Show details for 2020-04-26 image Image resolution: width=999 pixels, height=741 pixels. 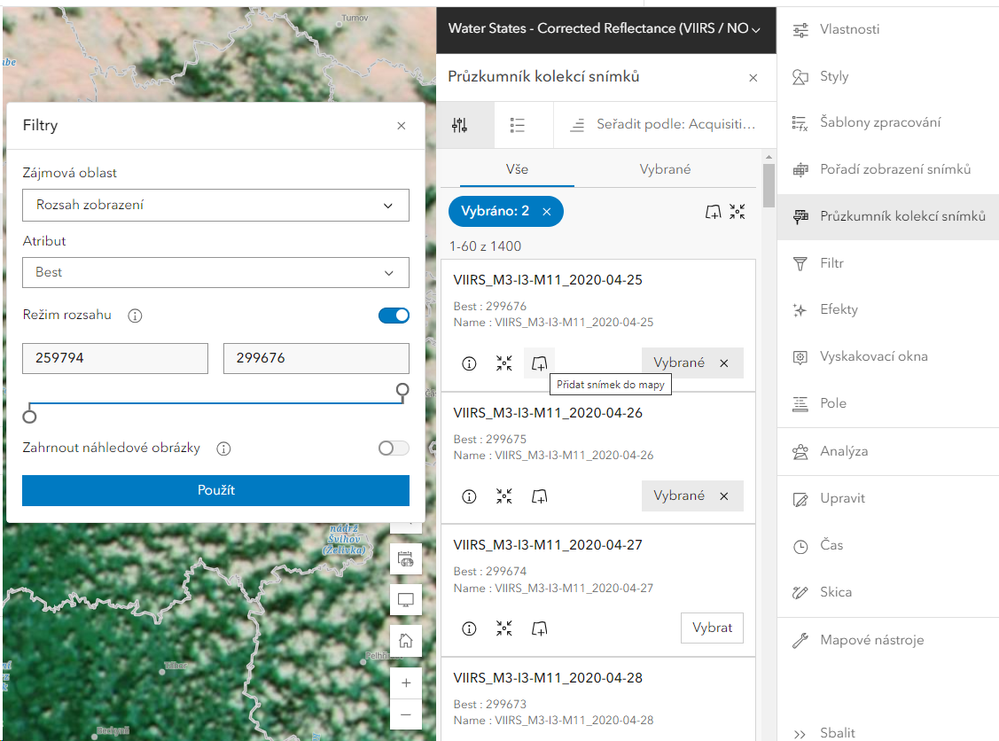coord(469,496)
